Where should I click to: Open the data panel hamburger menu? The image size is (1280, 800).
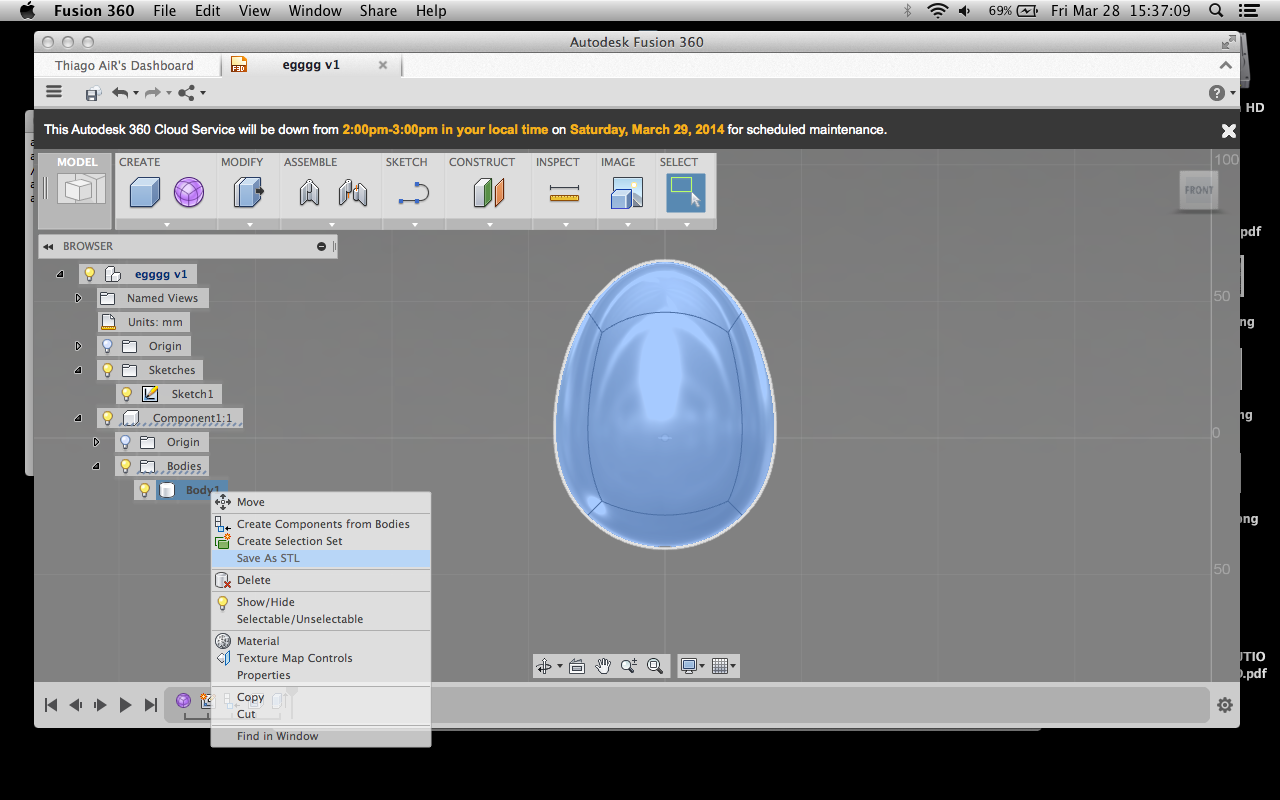click(54, 92)
